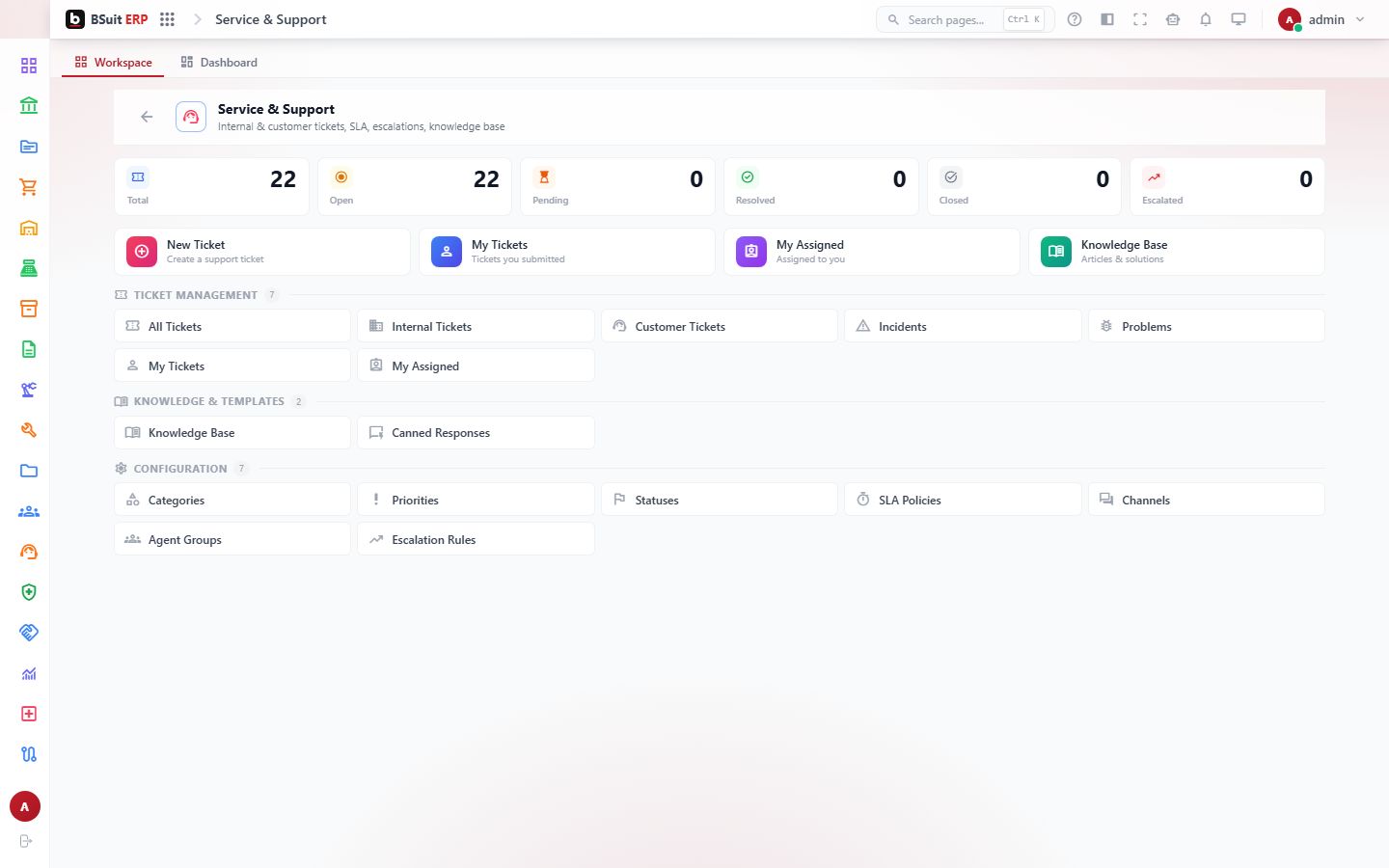Viewport: 1389px width, 868px height.
Task: Open the notifications bell
Action: [x=1206, y=19]
